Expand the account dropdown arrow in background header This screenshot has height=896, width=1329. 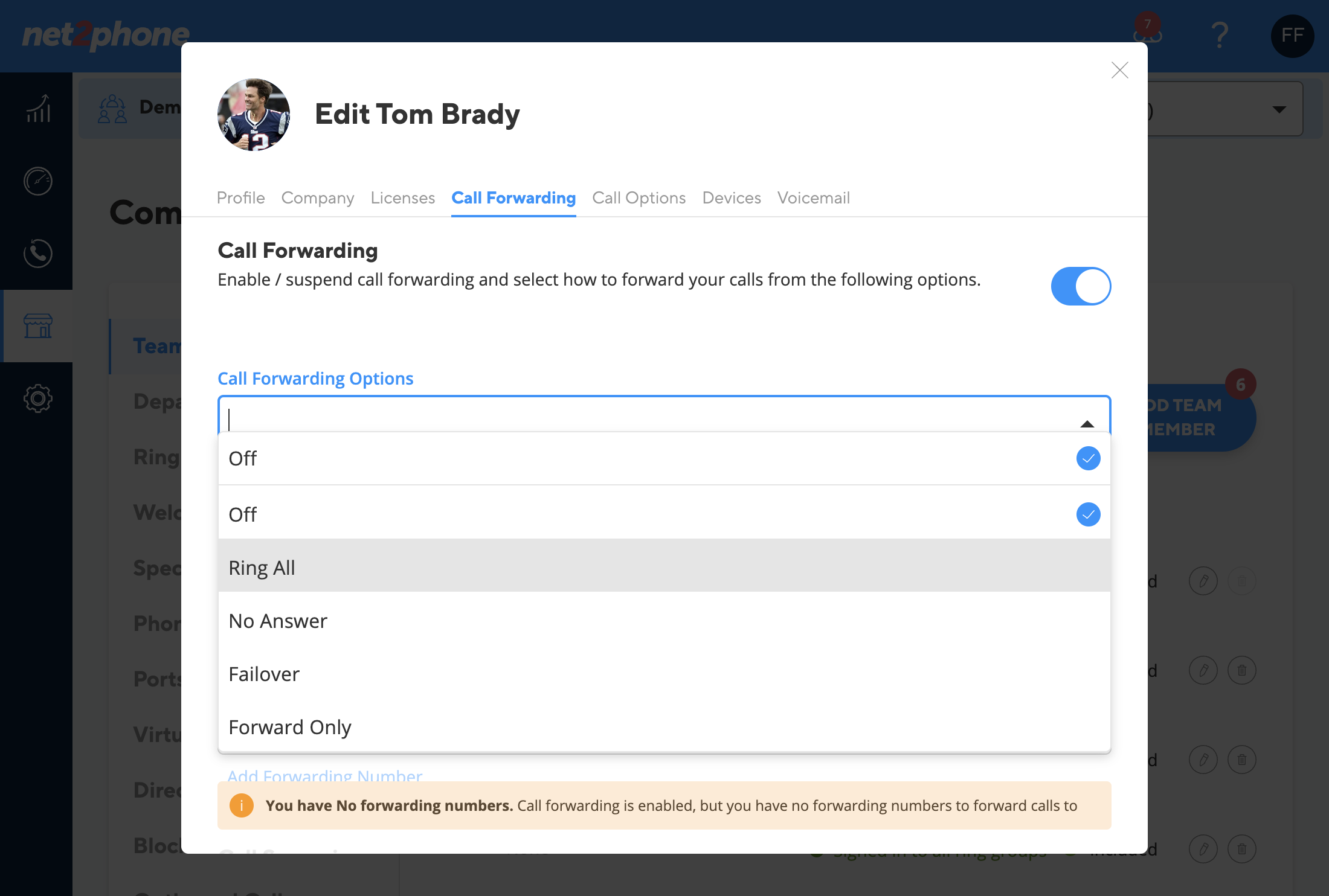(1279, 109)
